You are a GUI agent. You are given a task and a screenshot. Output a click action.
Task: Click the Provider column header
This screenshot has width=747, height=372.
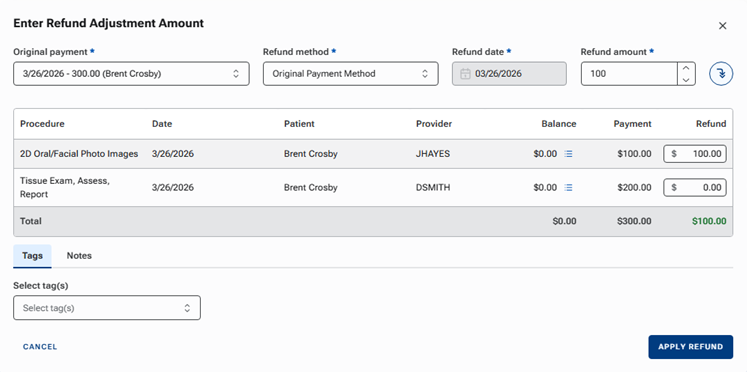coord(434,124)
